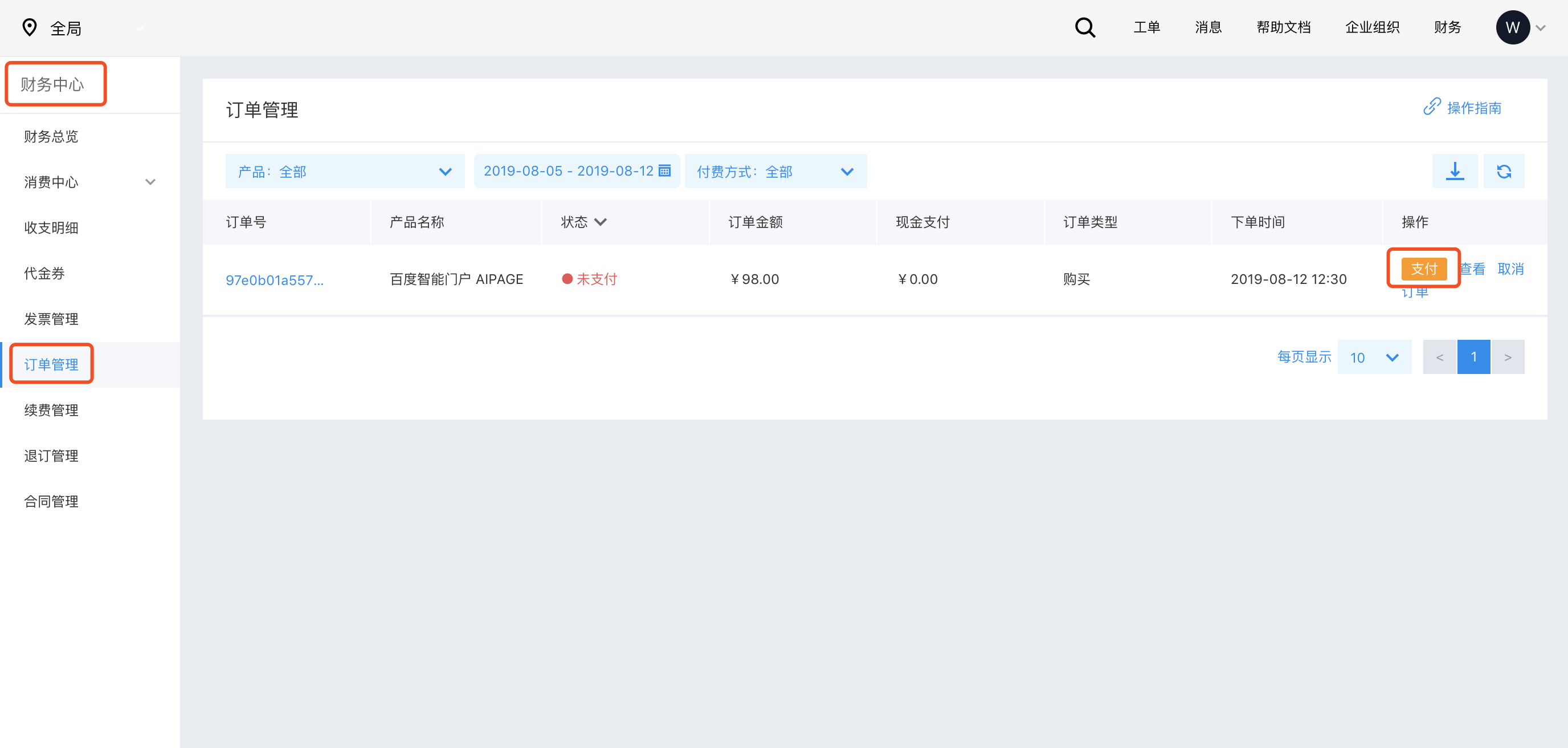
Task: Change per-page count of 10
Action: pyautogui.click(x=1374, y=357)
